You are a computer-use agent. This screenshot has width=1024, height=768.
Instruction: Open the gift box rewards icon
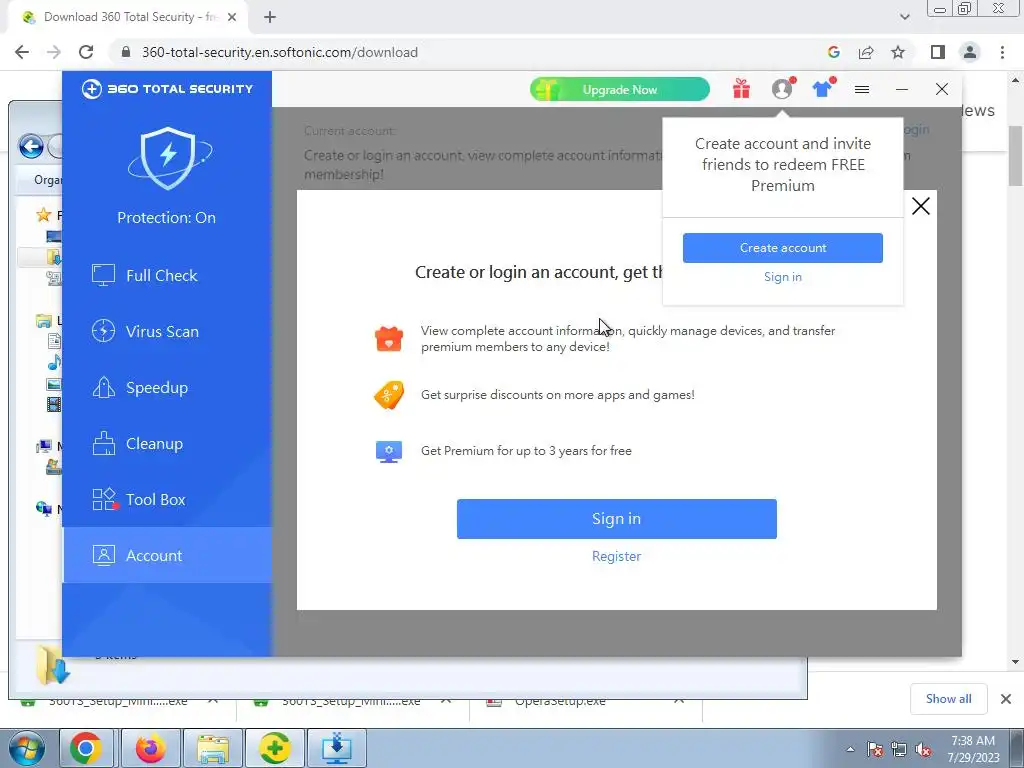pos(741,89)
